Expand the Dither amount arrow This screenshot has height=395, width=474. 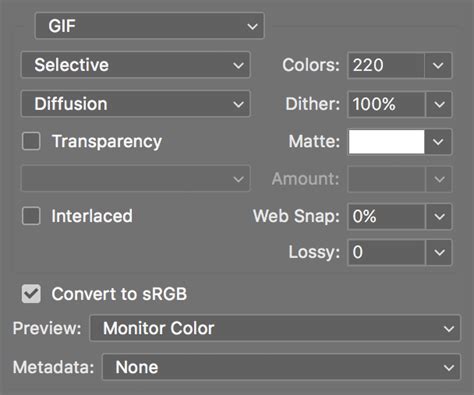point(439,104)
